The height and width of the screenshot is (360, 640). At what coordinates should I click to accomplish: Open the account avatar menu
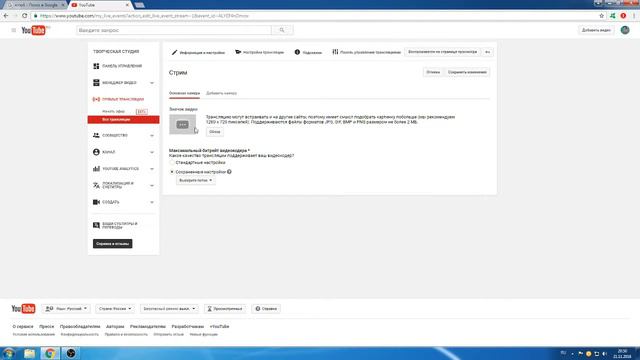tap(625, 30)
